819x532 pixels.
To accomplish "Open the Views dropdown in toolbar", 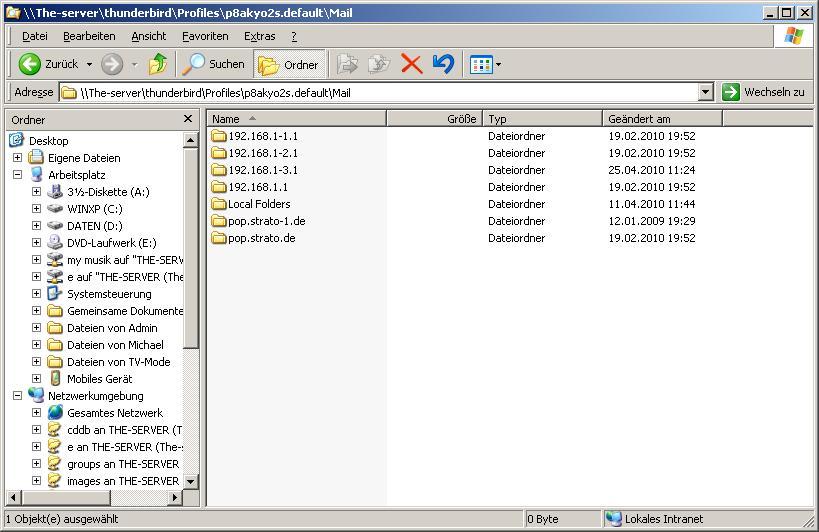I will tap(485, 64).
